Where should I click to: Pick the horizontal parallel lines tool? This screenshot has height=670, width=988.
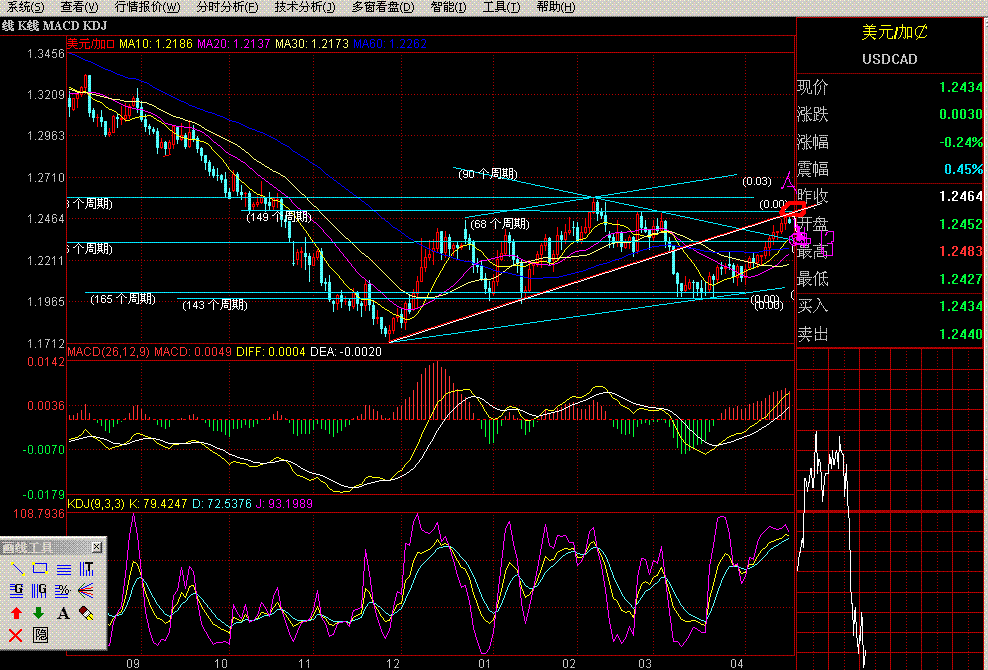coord(63,569)
